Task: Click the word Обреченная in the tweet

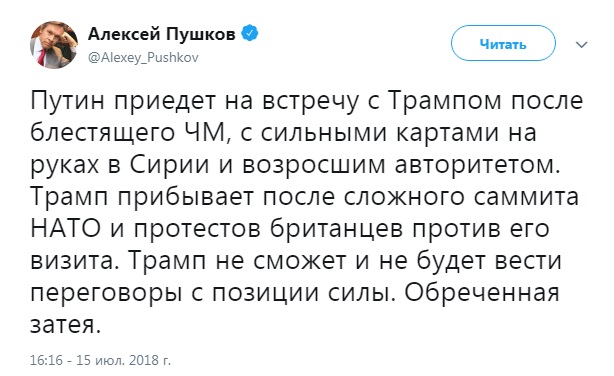Action: (482, 292)
